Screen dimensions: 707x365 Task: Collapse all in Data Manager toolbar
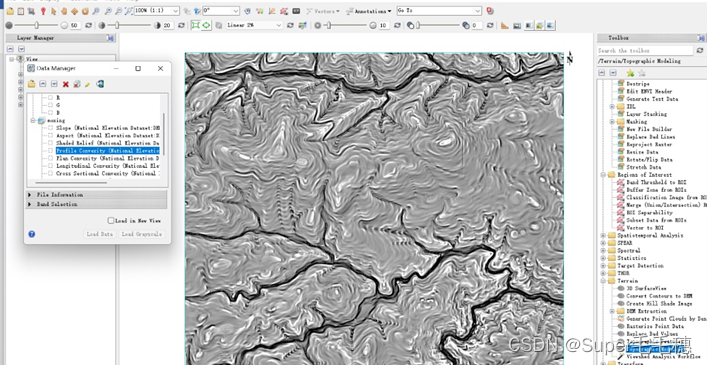pos(42,84)
